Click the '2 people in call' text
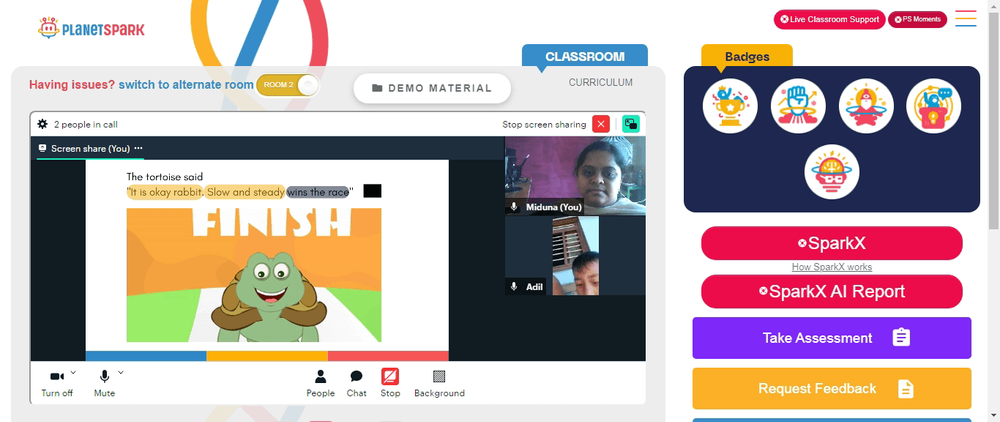 point(85,124)
